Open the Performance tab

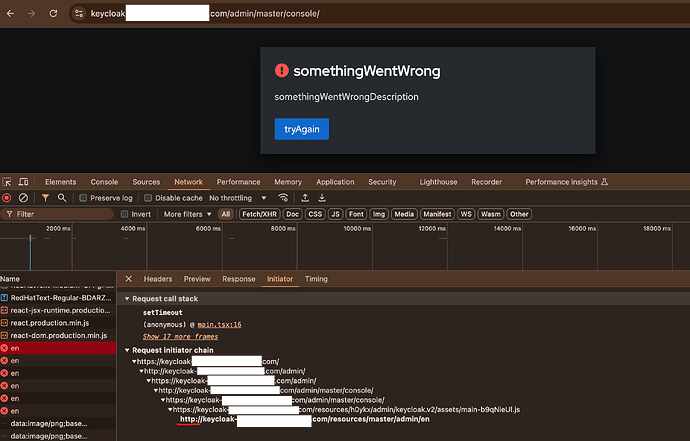click(x=239, y=182)
